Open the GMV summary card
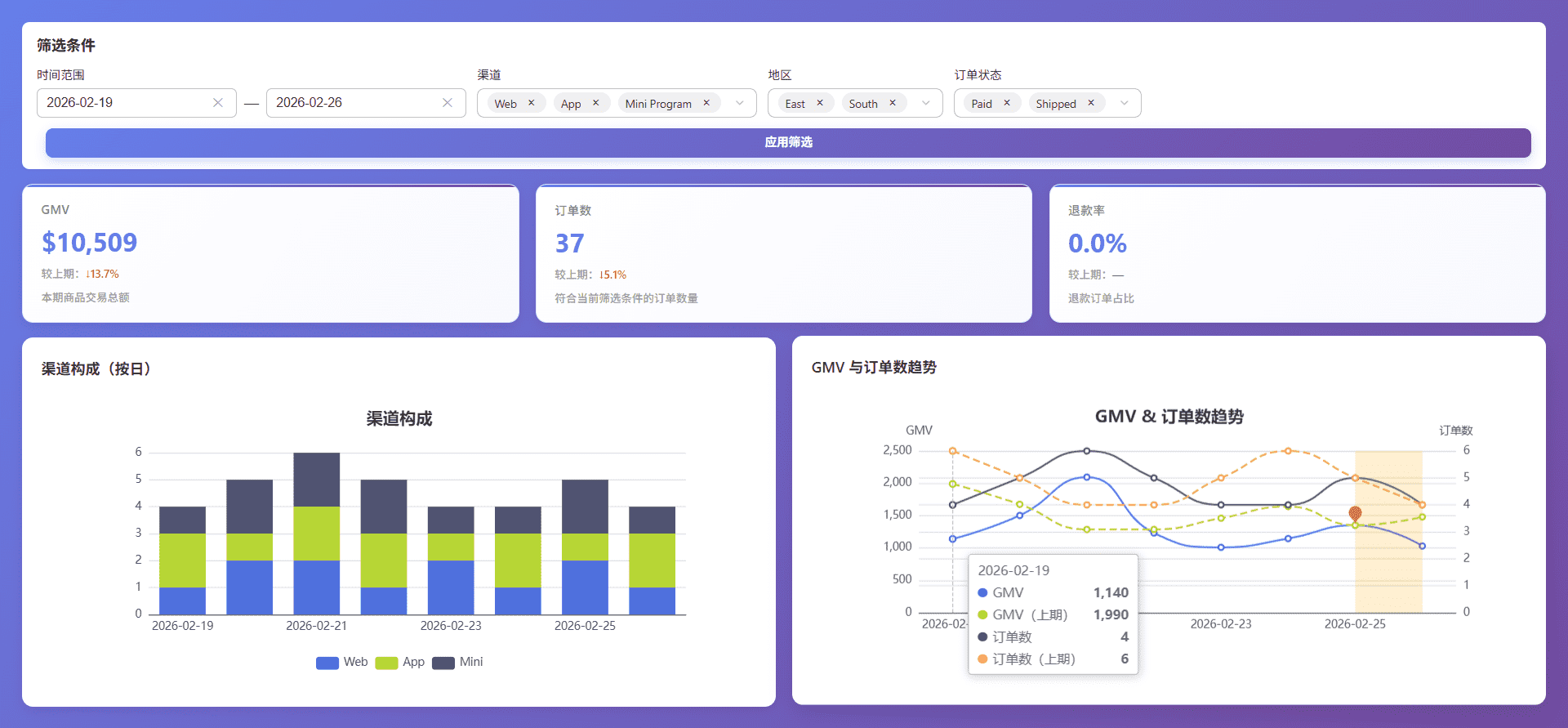Screen dimensions: 1568x728 tap(270, 253)
